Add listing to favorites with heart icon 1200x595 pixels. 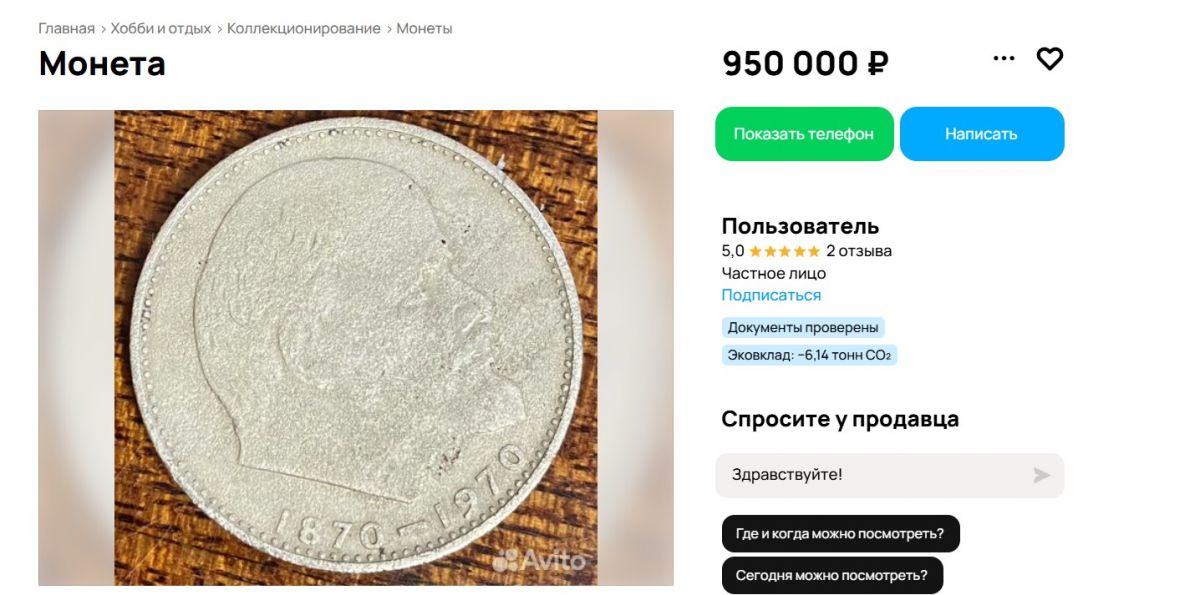(1049, 59)
